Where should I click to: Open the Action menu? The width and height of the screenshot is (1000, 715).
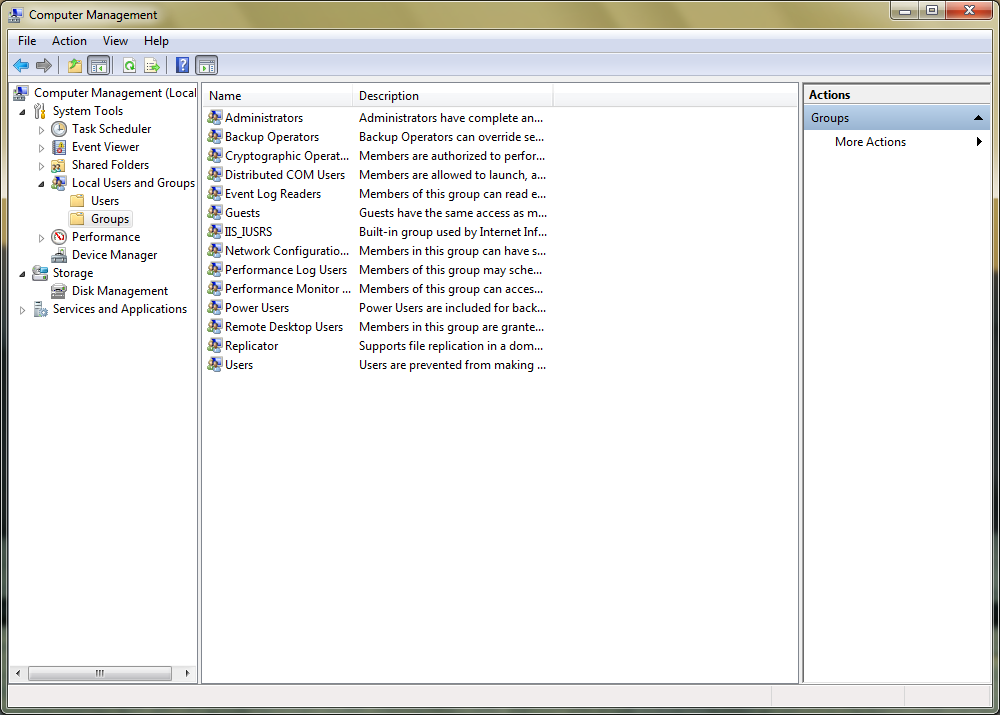point(69,41)
